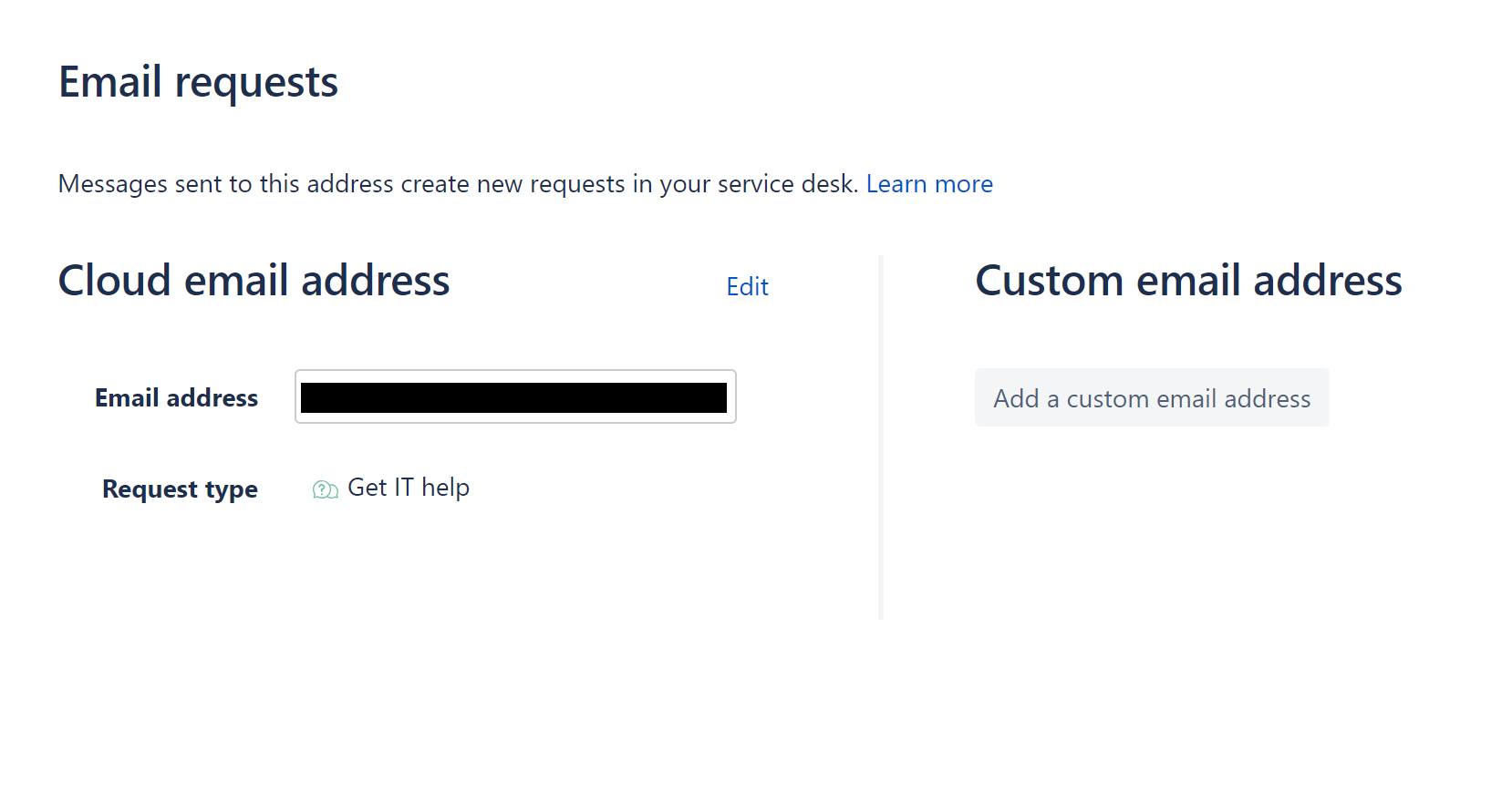The width and height of the screenshot is (1512, 792).
Task: Click the Custom email address heading
Action: click(x=1188, y=281)
